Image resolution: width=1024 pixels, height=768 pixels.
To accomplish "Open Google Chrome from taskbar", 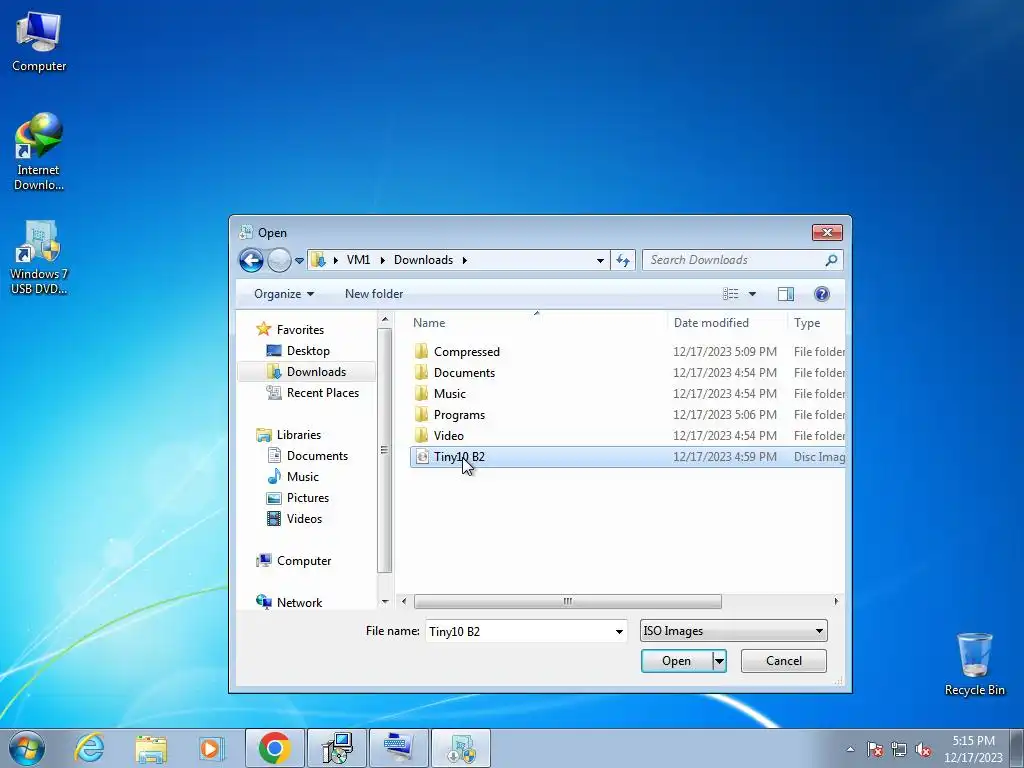I will click(x=274, y=748).
